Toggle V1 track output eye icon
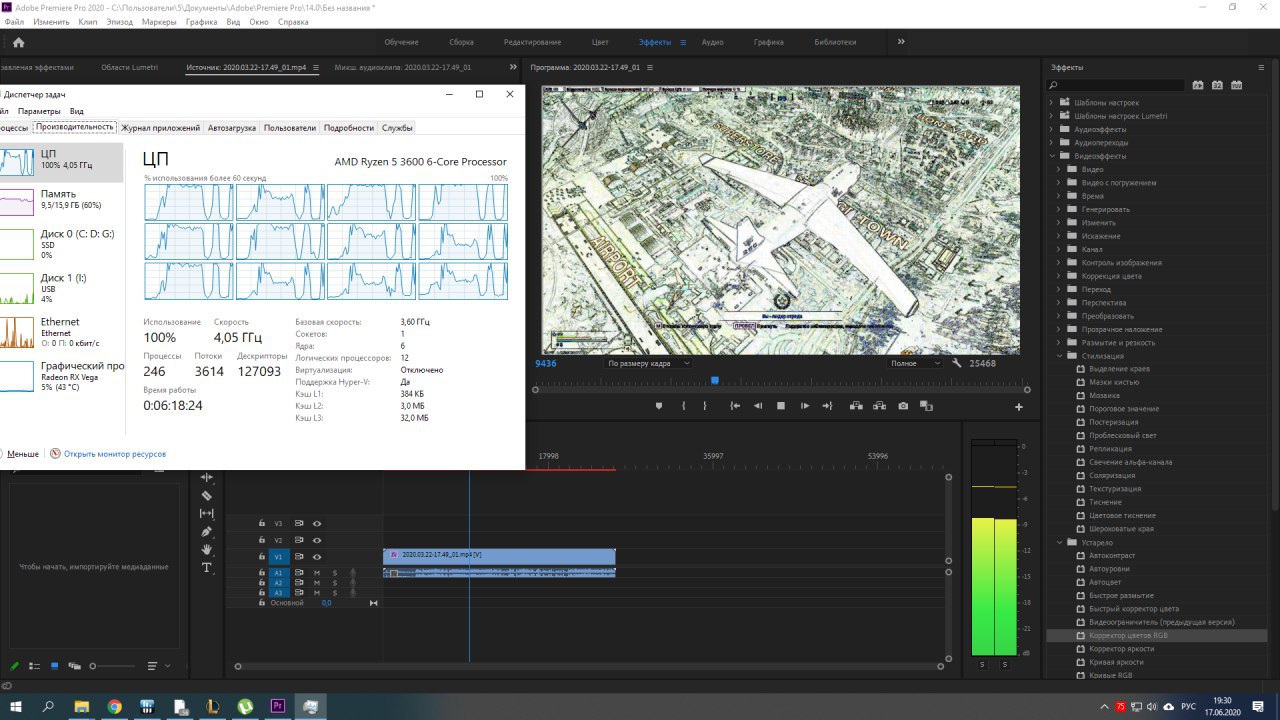This screenshot has width=1280, height=720. 317,557
